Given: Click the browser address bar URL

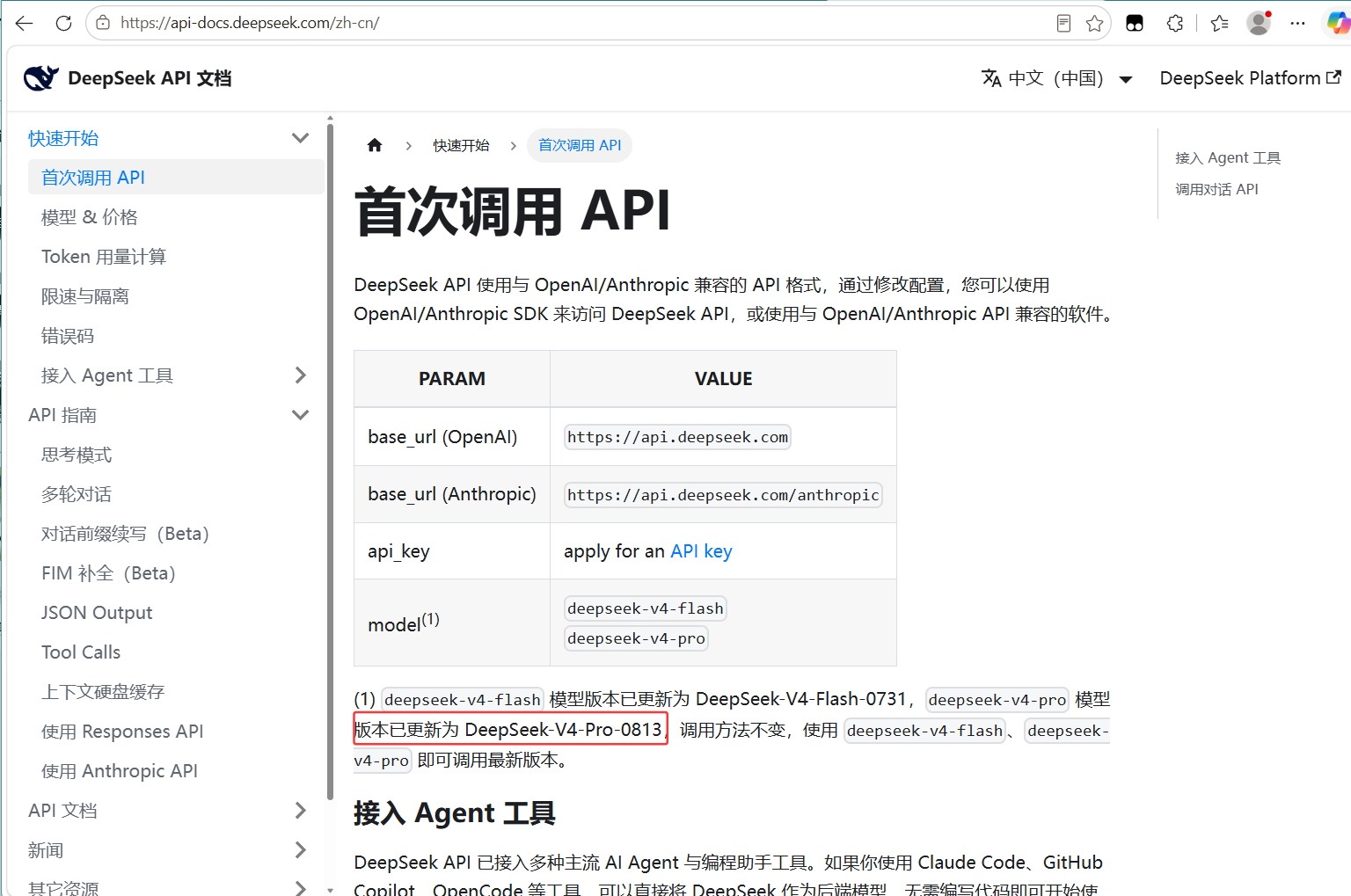Looking at the screenshot, I should [250, 23].
